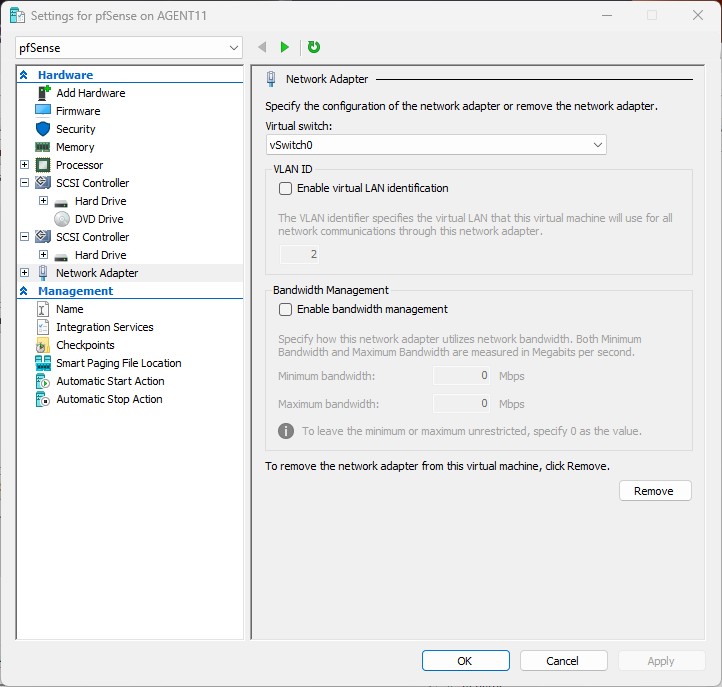Viewport: 722px width, 687px height.
Task: Click the Security shield icon
Action: click(43, 129)
